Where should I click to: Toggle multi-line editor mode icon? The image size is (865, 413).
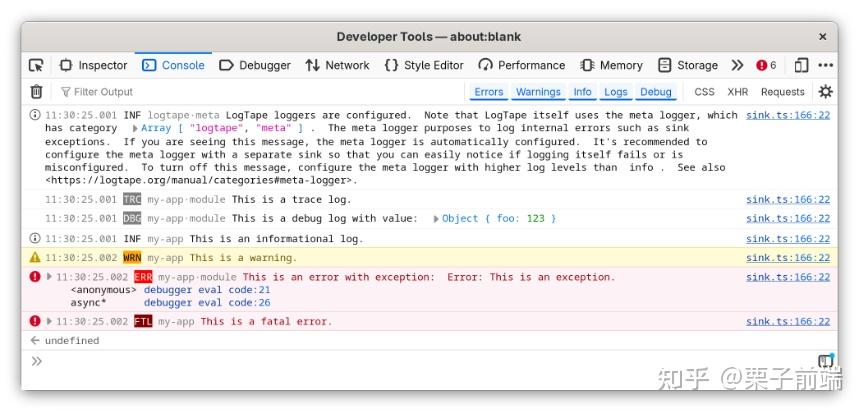825,361
